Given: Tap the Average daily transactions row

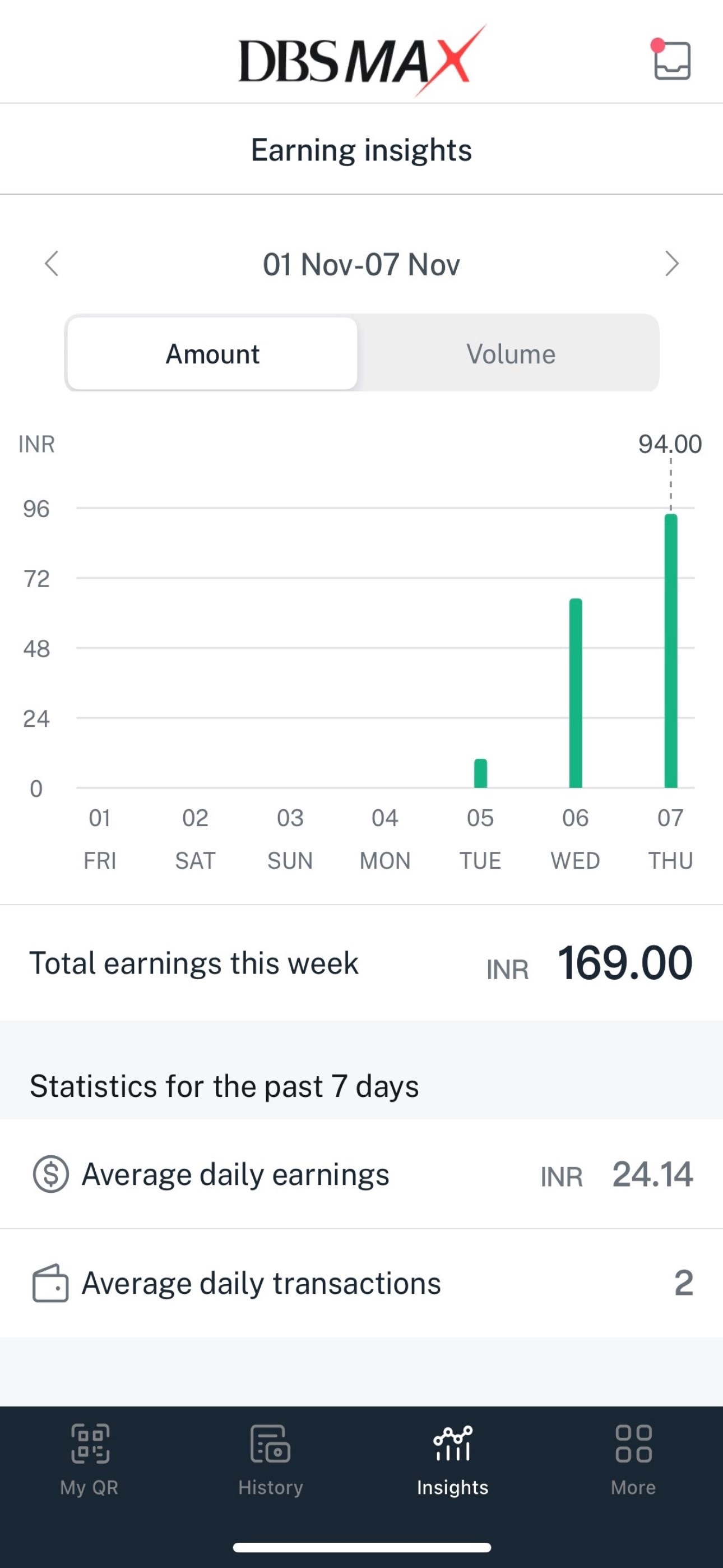Looking at the screenshot, I should pos(361,1283).
